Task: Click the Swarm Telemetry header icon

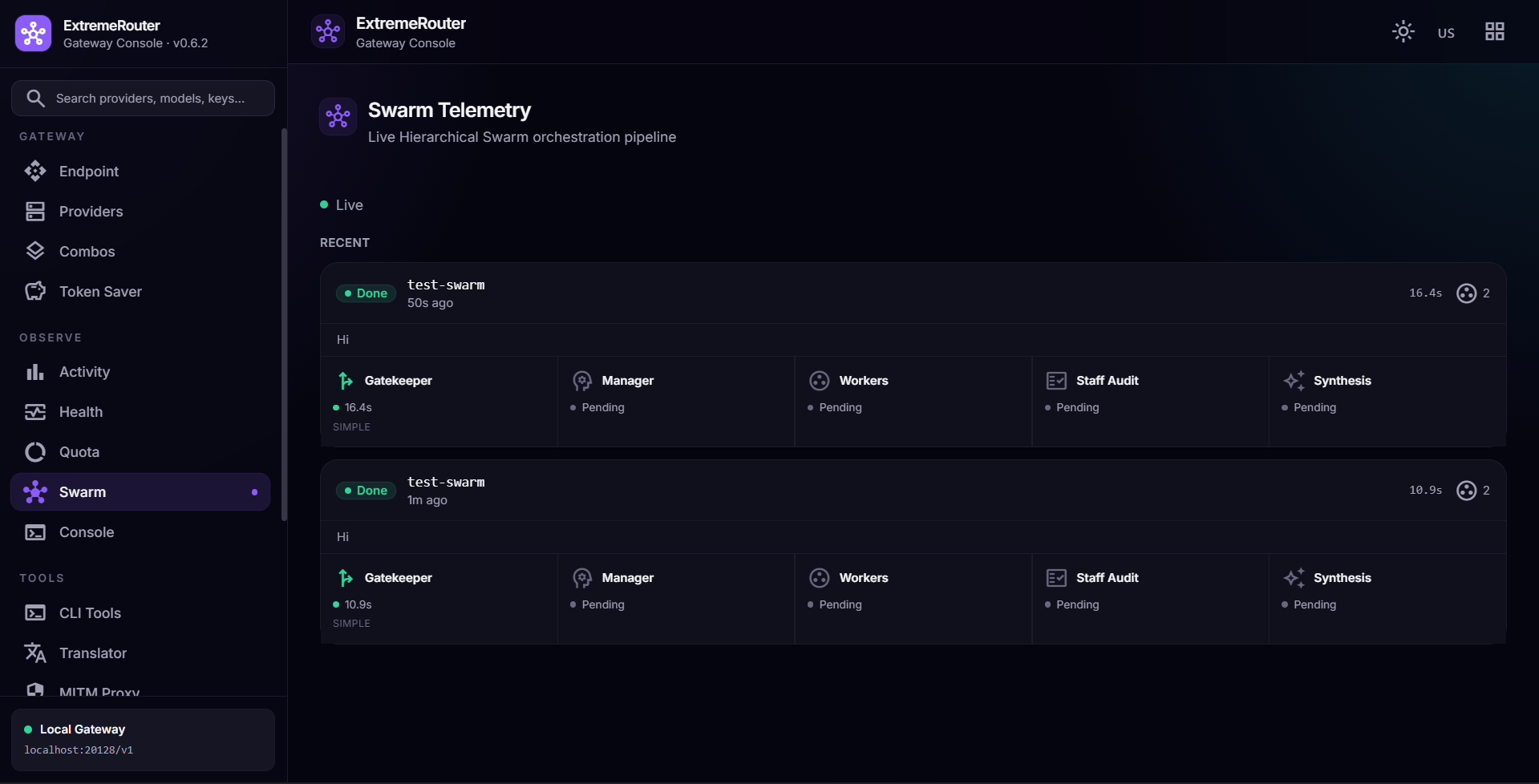Action: 338,117
